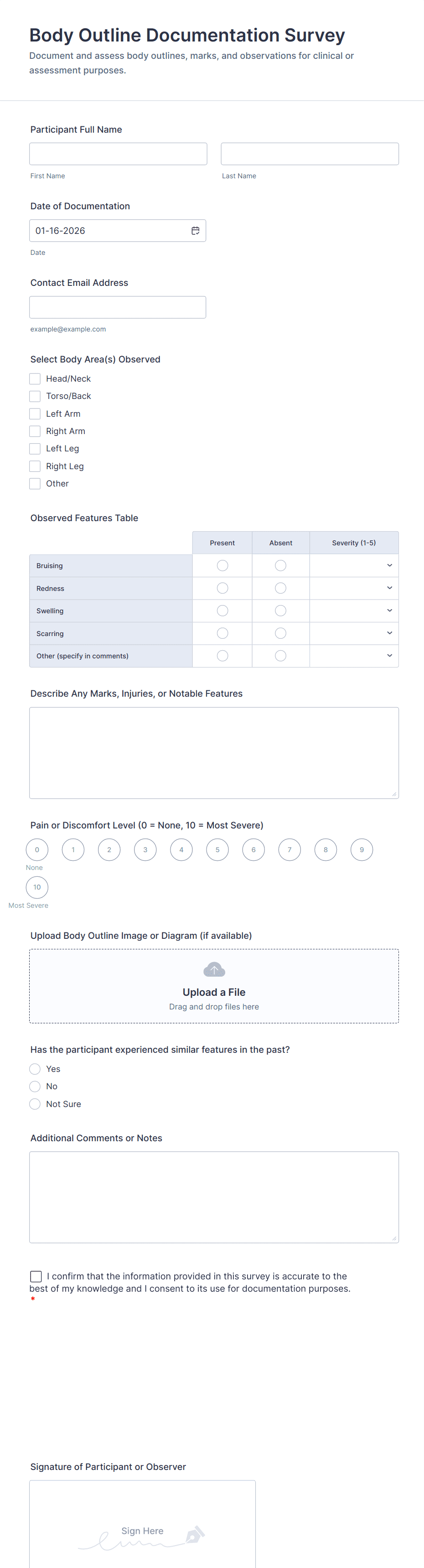Image resolution: width=424 pixels, height=1568 pixels.
Task: Check the Head/Neck body area
Action: [35, 378]
